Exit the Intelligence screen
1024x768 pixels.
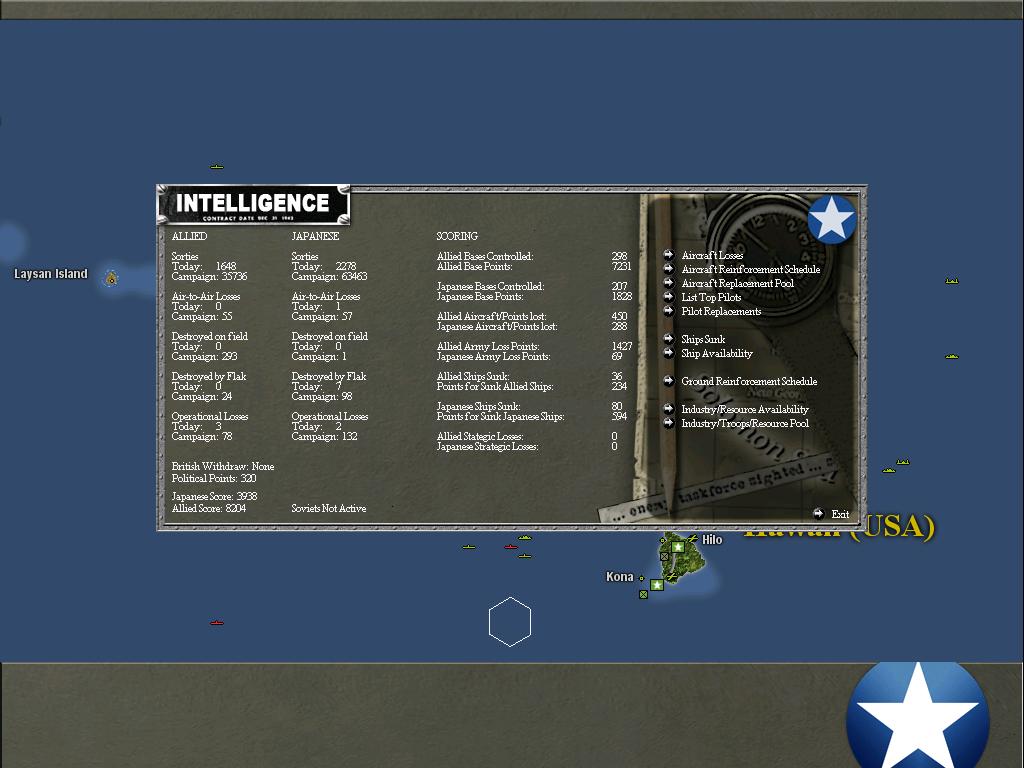tap(840, 514)
